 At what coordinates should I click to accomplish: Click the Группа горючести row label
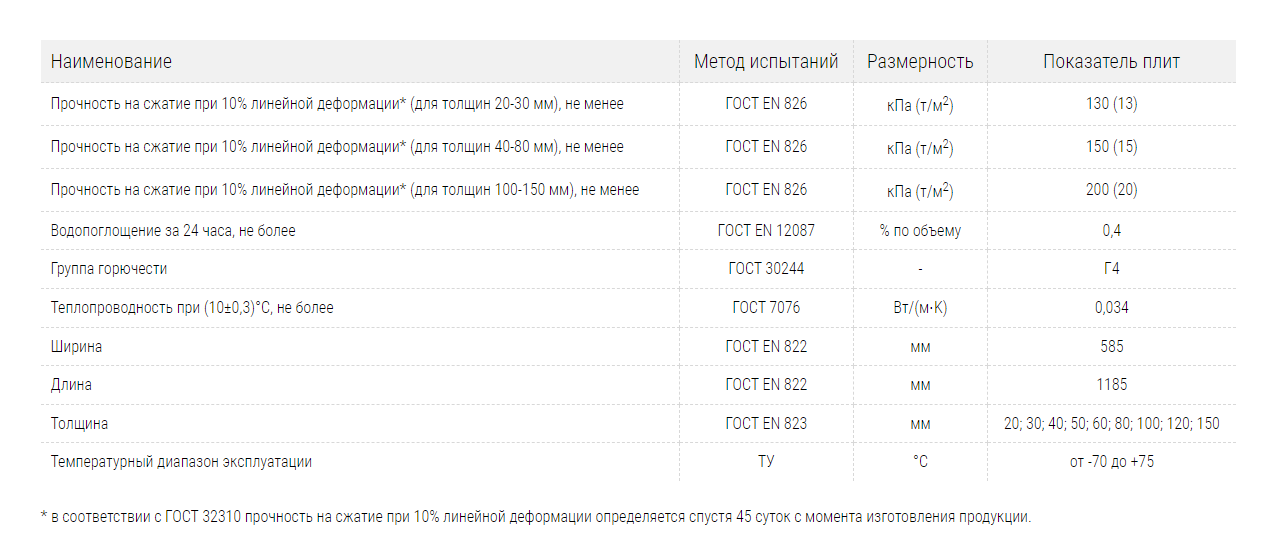coord(109,269)
